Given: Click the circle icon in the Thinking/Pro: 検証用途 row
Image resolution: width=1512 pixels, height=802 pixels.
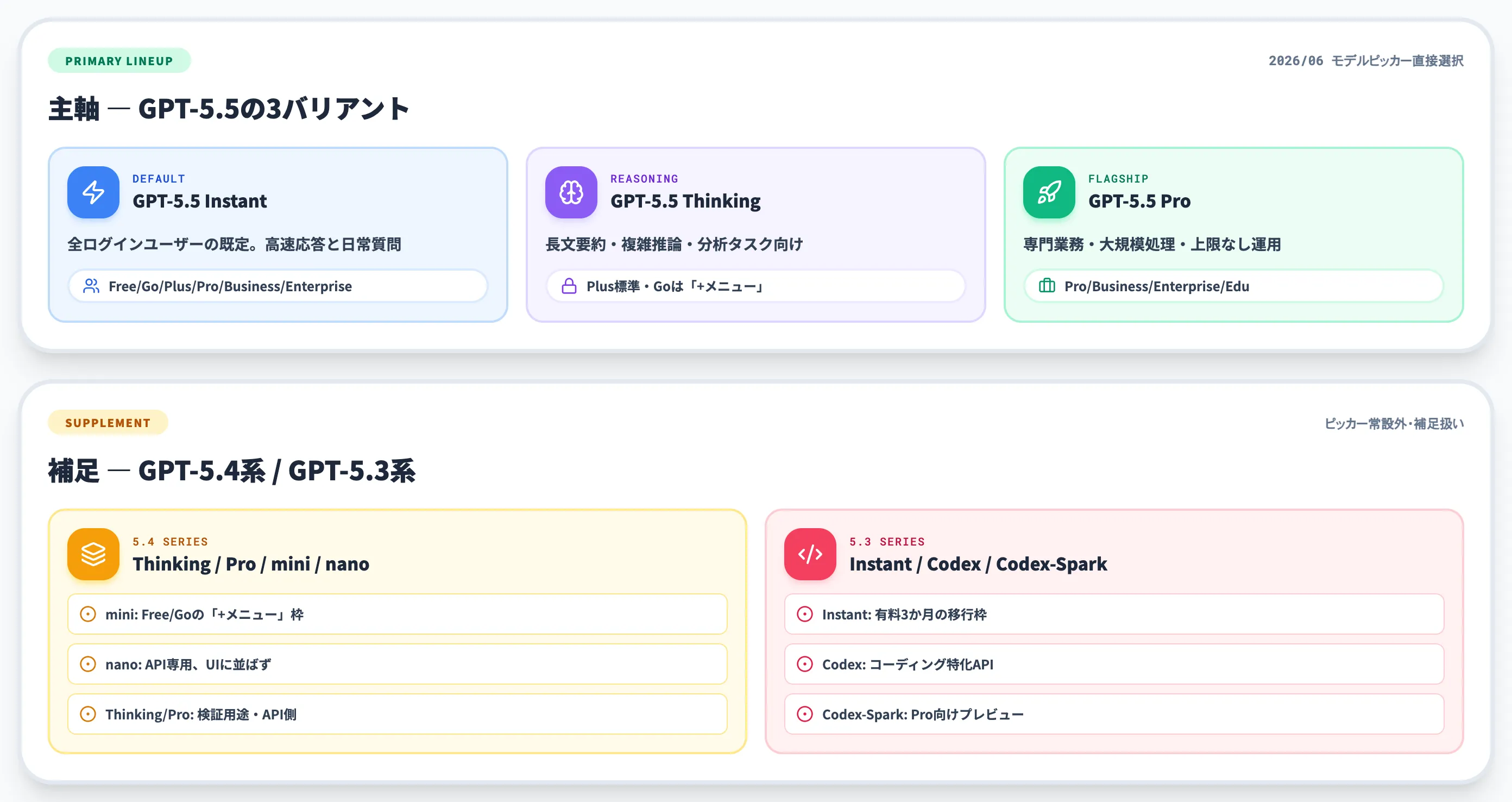Looking at the screenshot, I should [87, 714].
